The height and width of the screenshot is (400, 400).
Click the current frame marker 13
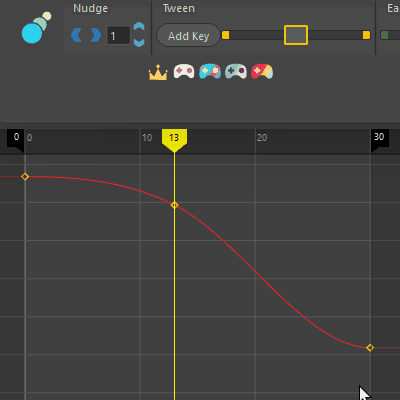174,139
